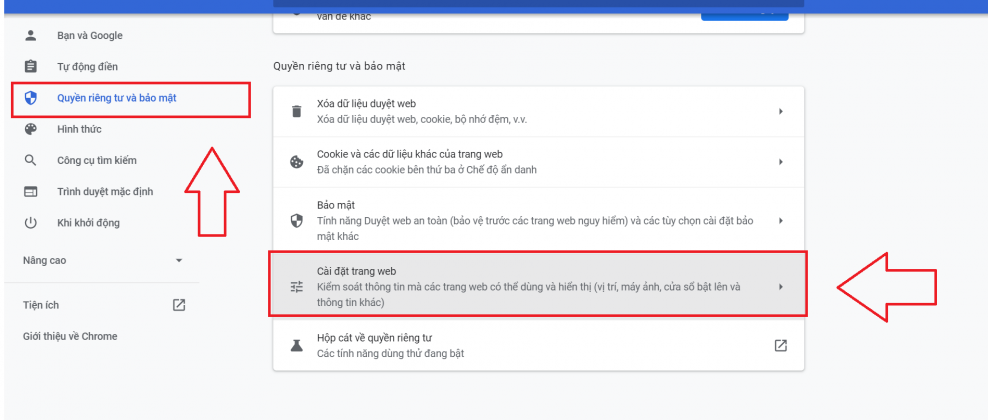The image size is (988, 420).
Task: Click the sliders icon for Cài đặt trang web
Action: tap(296, 287)
